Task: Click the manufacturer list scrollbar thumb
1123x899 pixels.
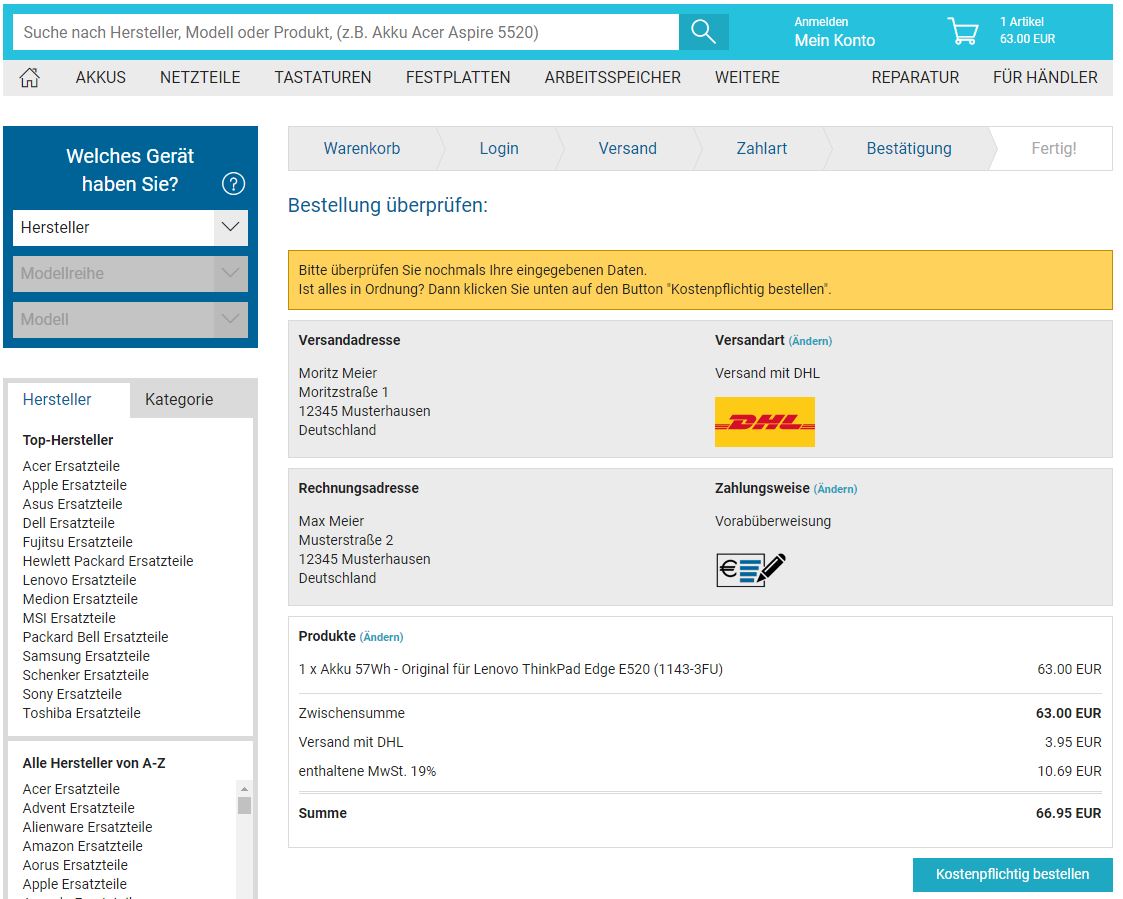Action: [x=244, y=806]
